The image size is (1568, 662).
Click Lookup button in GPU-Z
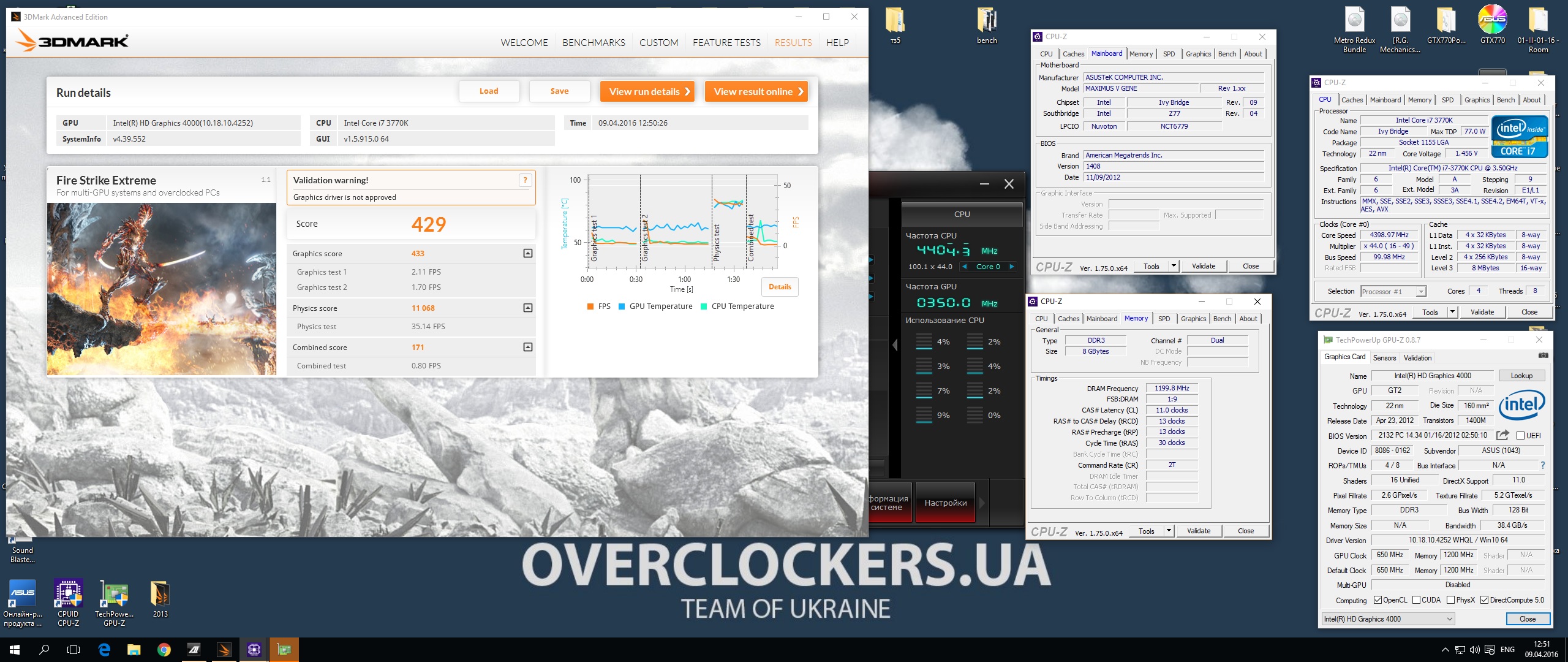[1521, 376]
